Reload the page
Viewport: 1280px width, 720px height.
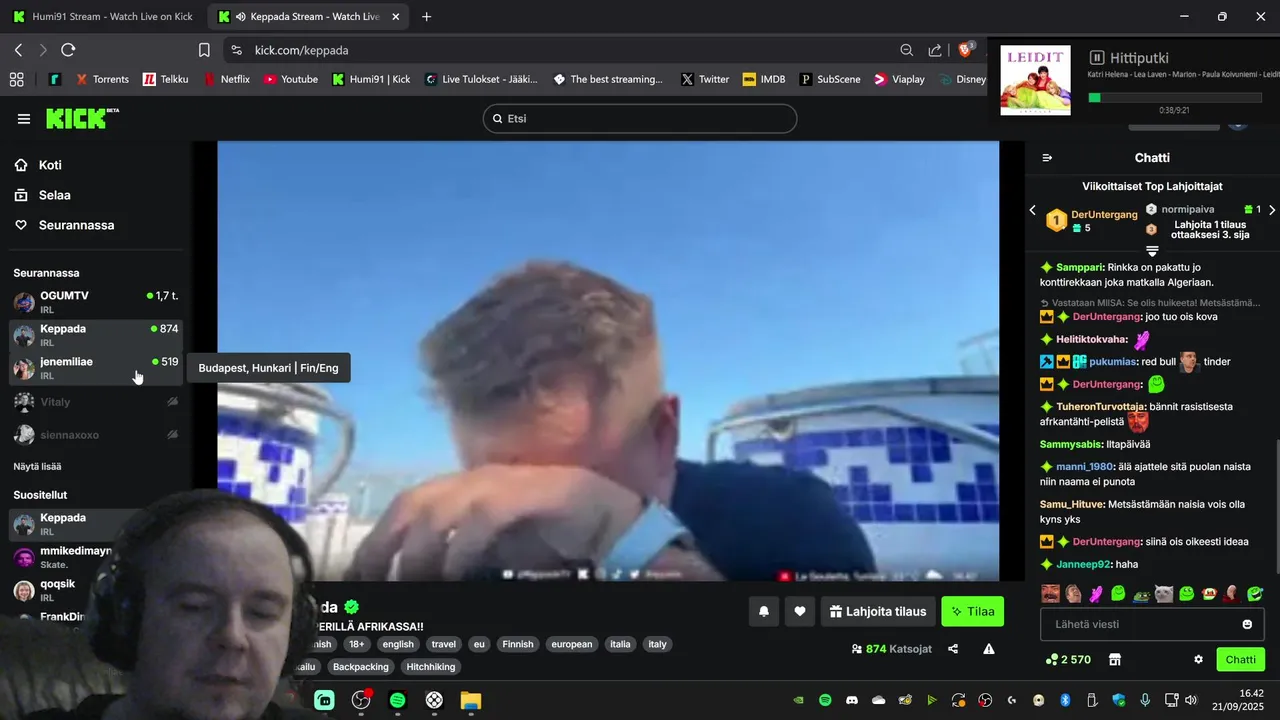point(68,50)
